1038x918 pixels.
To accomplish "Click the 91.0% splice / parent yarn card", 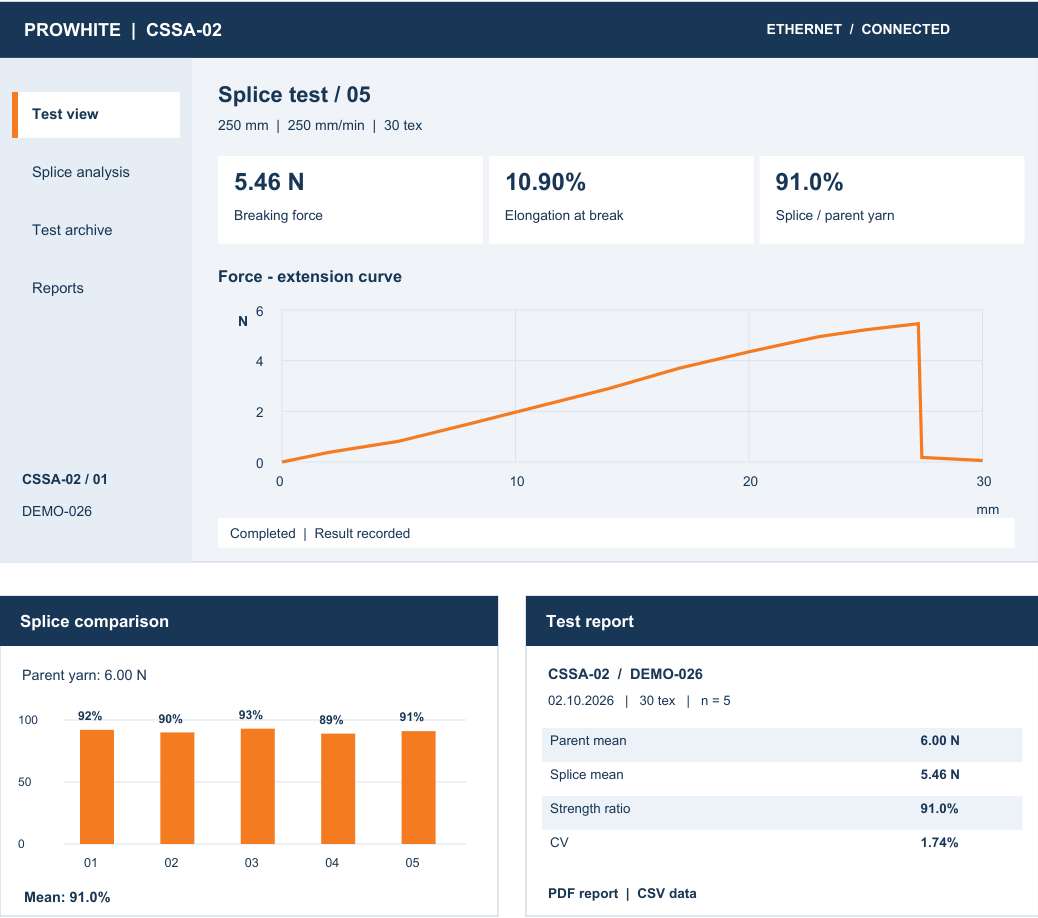I will coord(892,200).
